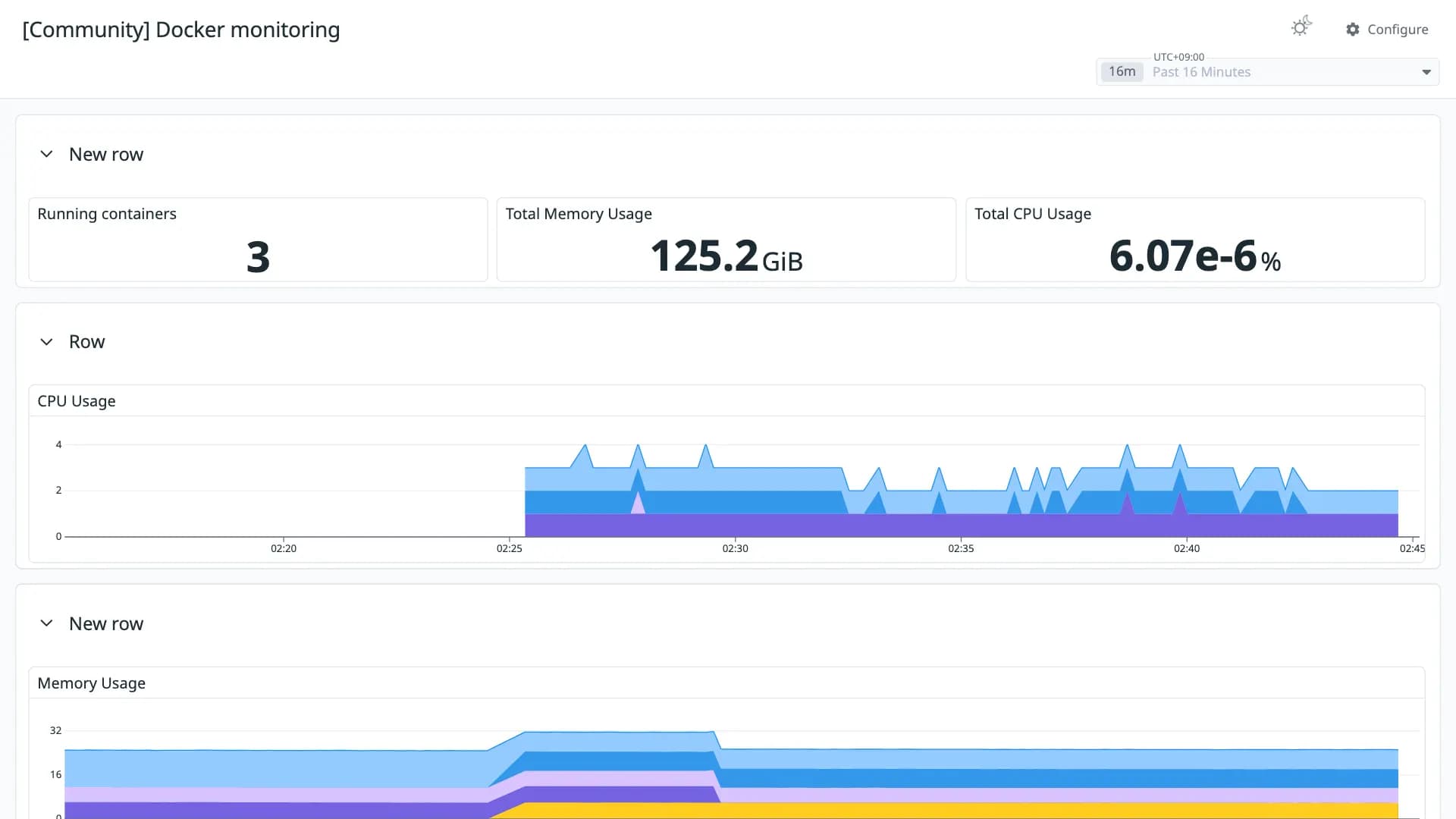Click the 02:30 tick on CPU graph

pos(735,548)
